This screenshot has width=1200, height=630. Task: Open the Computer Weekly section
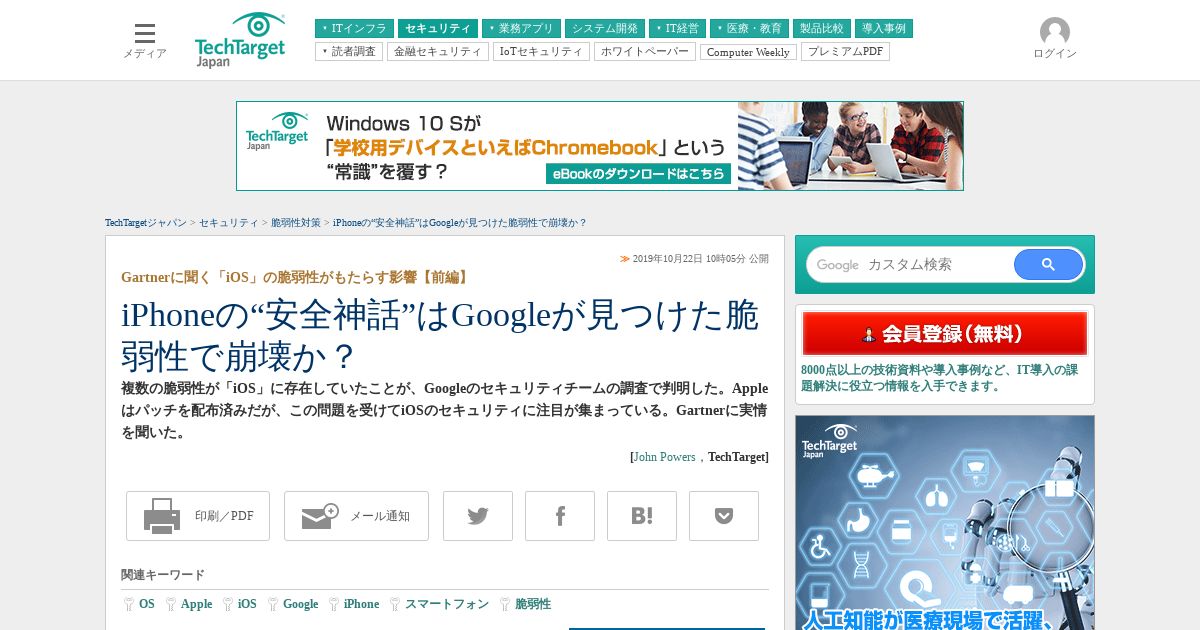[x=748, y=52]
